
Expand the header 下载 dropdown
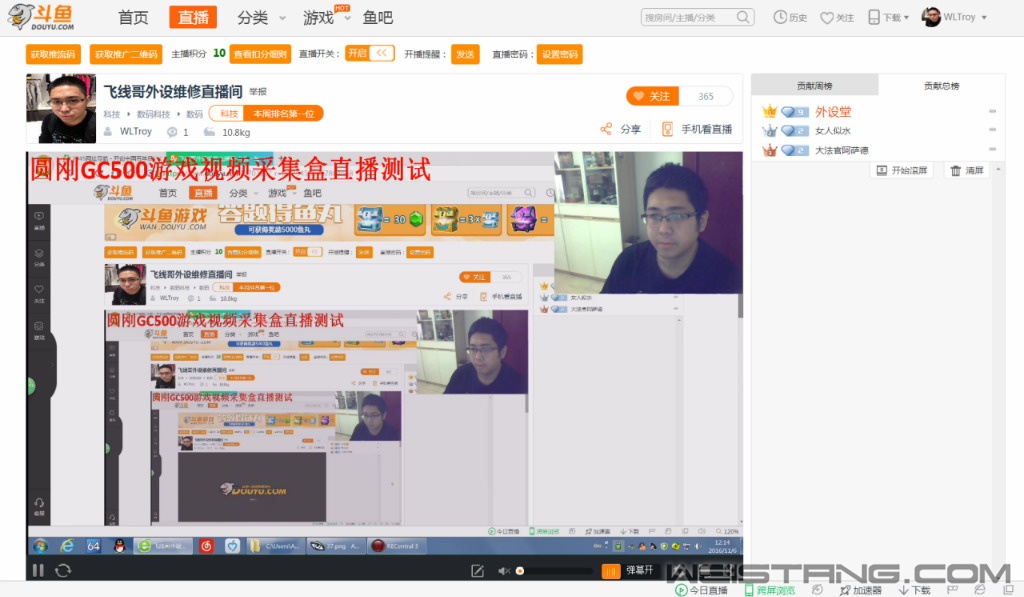[x=889, y=18]
